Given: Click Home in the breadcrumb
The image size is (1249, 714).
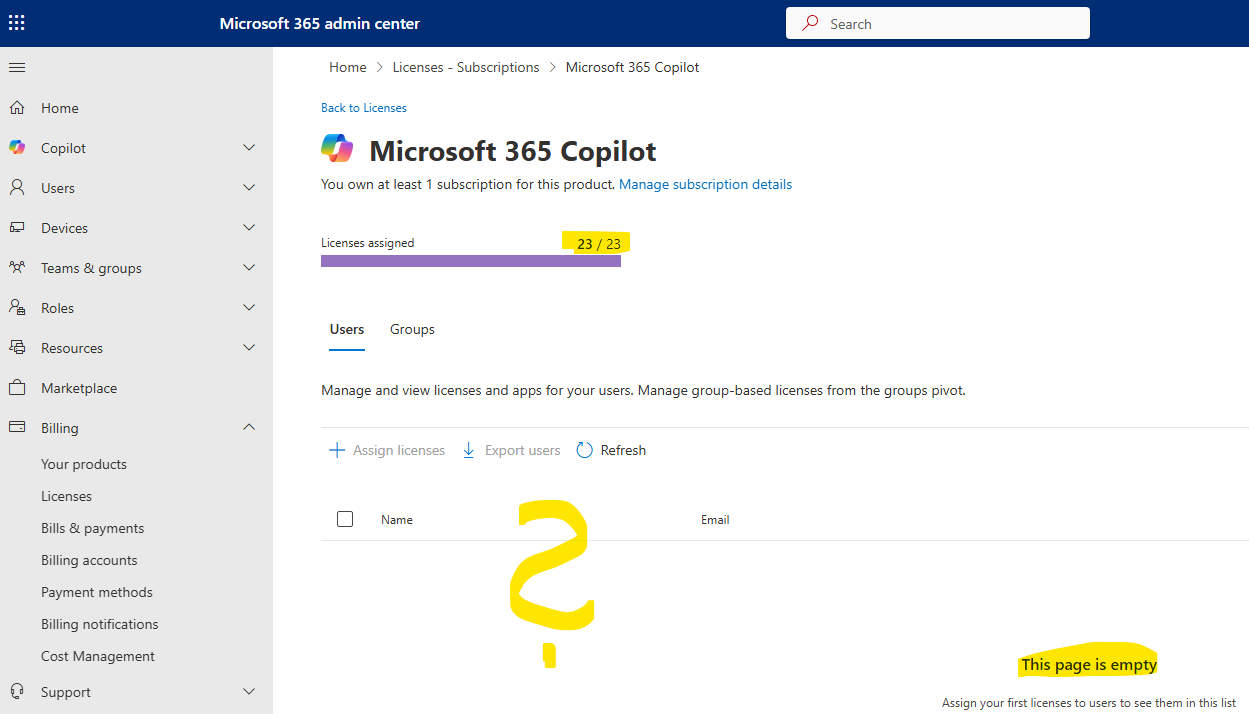Looking at the screenshot, I should [x=348, y=67].
